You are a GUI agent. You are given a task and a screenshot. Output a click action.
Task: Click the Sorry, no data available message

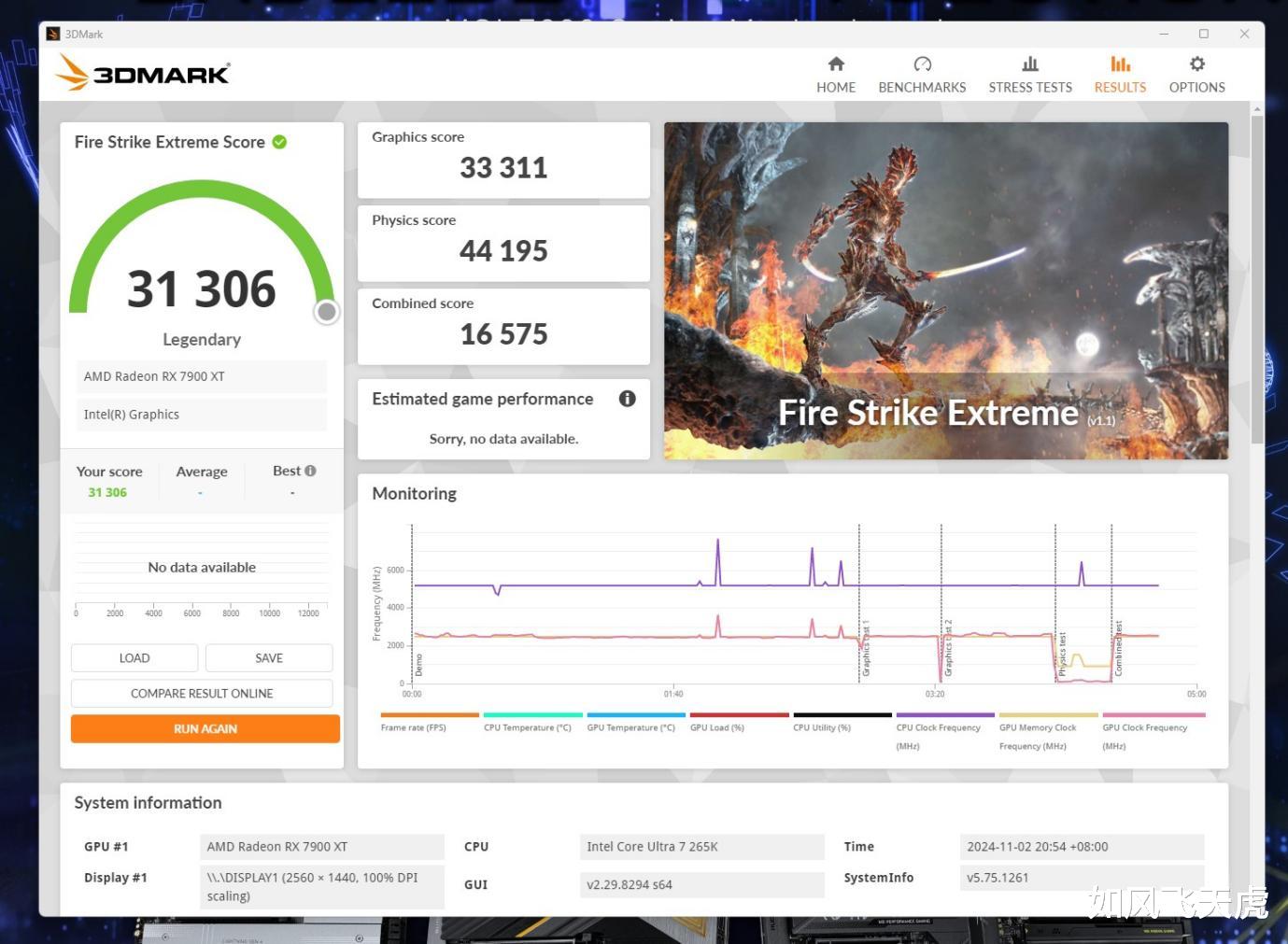[503, 439]
